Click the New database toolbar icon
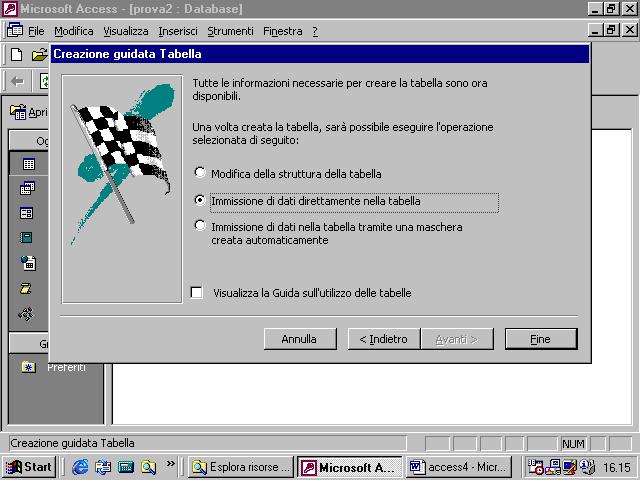Viewport: 640px width, 480px height. (x=16, y=55)
